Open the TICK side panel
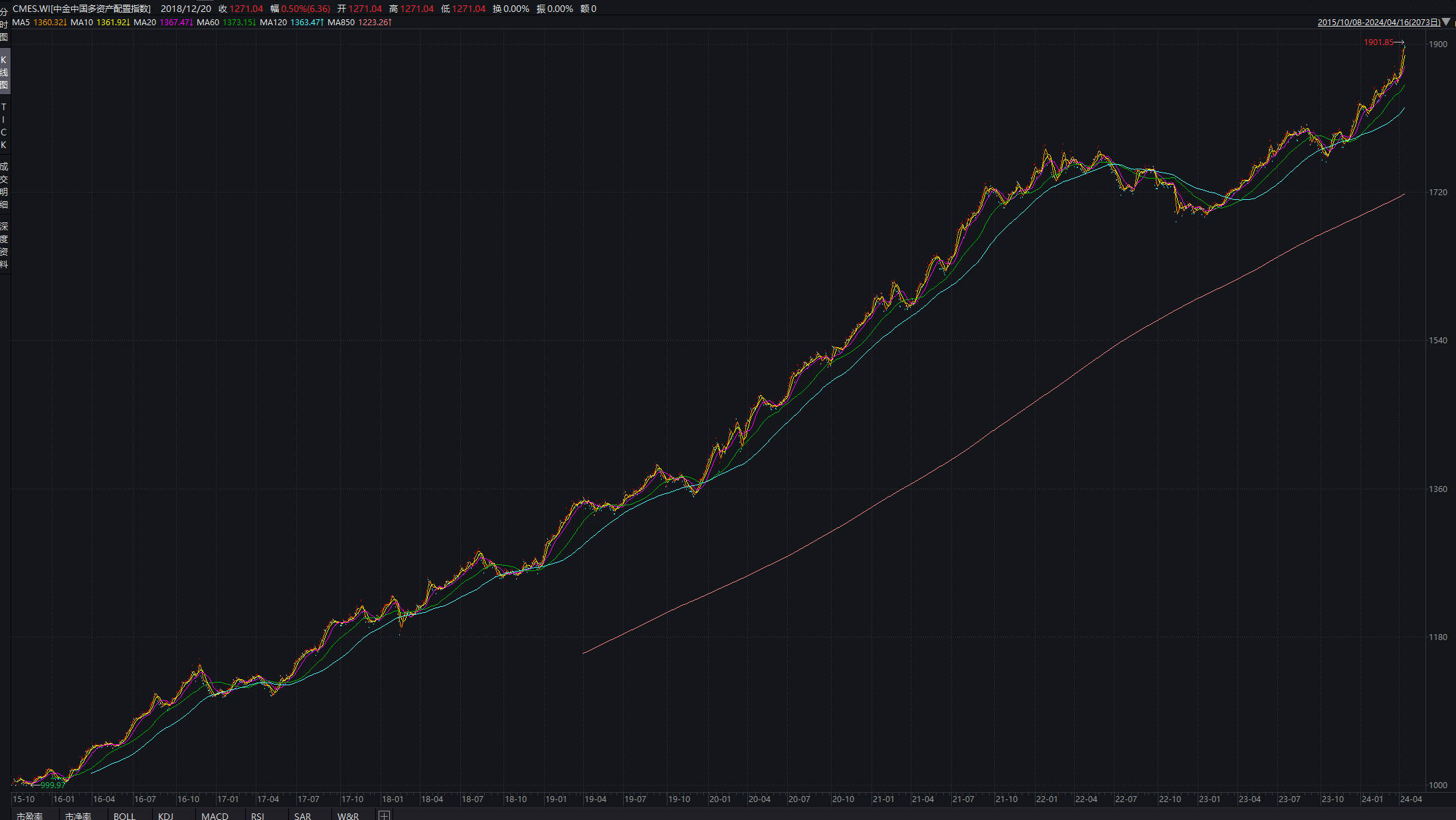Screen dimensions: 1456x820 click(4, 125)
